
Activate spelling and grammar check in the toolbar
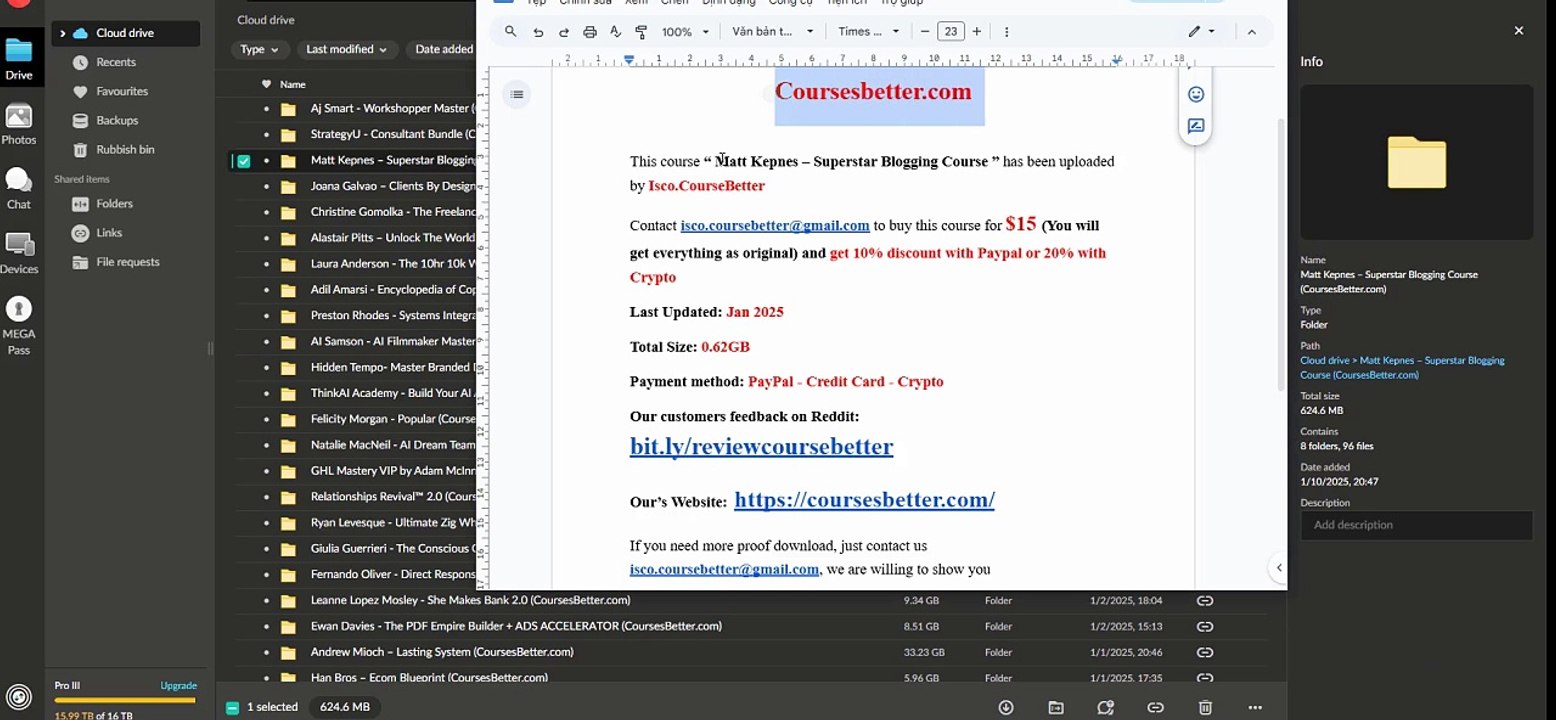(x=615, y=32)
